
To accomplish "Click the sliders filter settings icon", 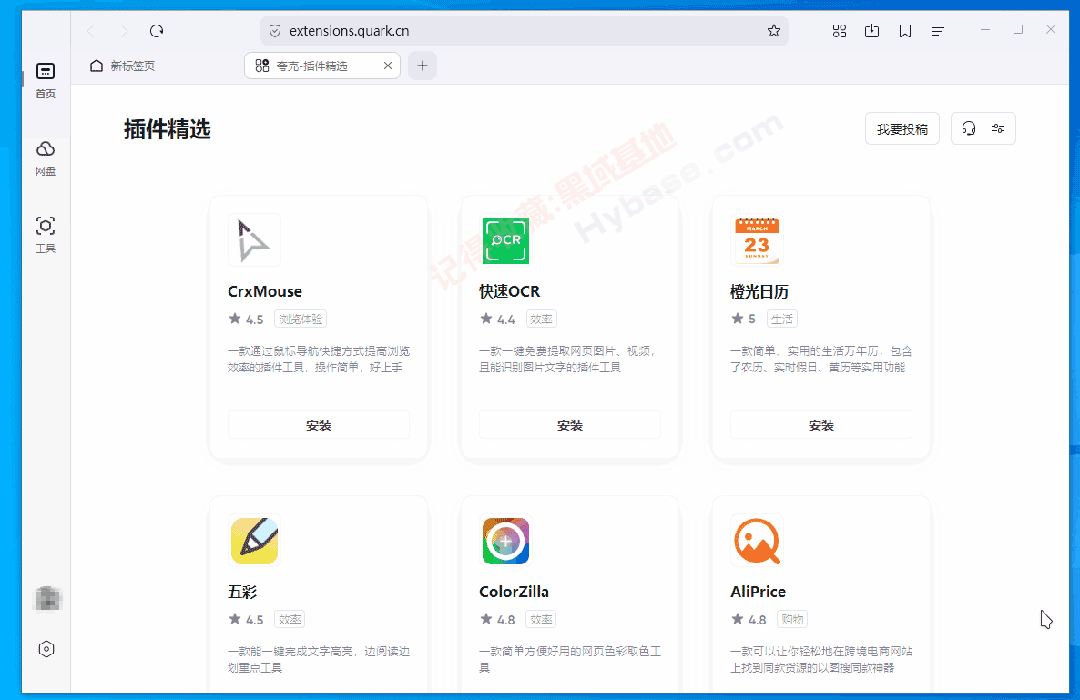I will (998, 129).
